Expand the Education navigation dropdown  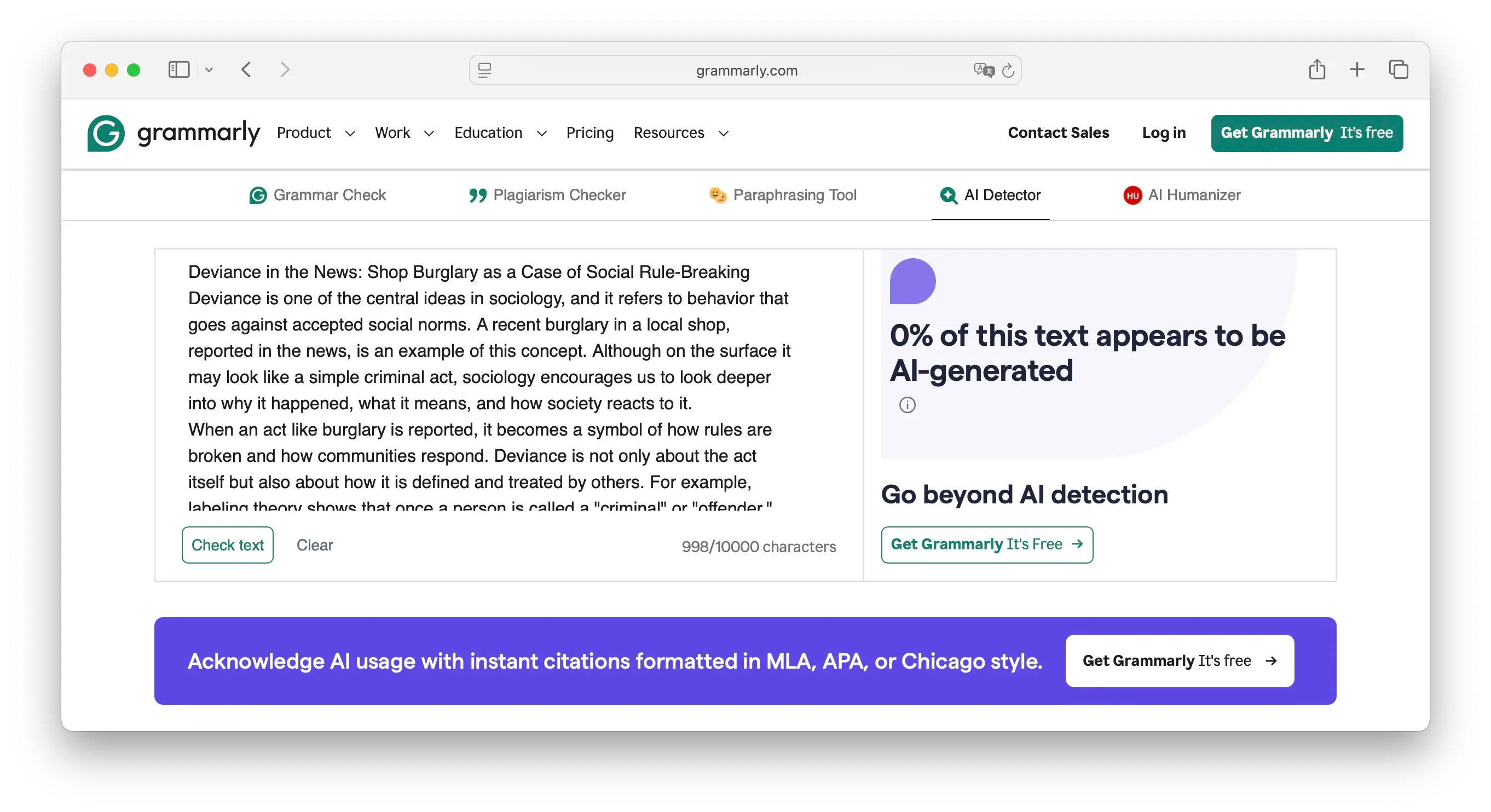click(x=500, y=133)
